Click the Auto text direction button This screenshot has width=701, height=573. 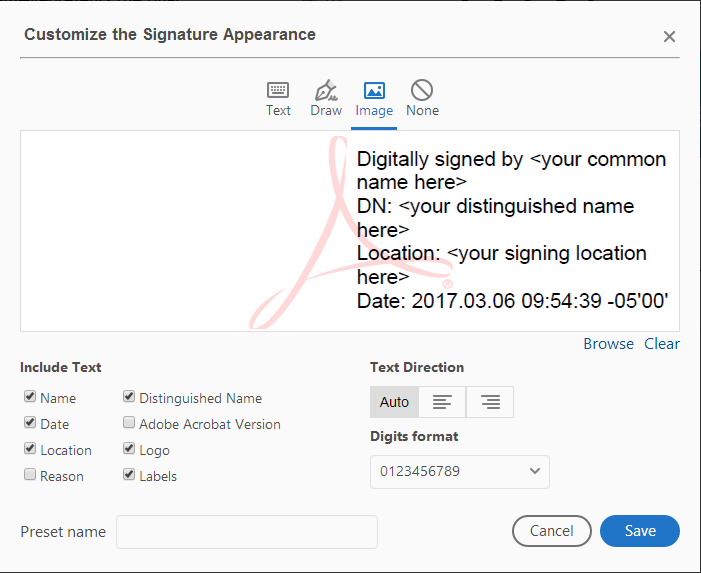tap(394, 402)
